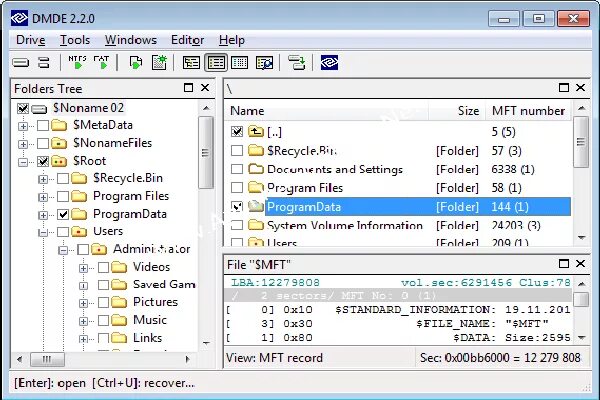Start the NTFS search tool
The height and width of the screenshot is (400, 600).
coord(78,62)
